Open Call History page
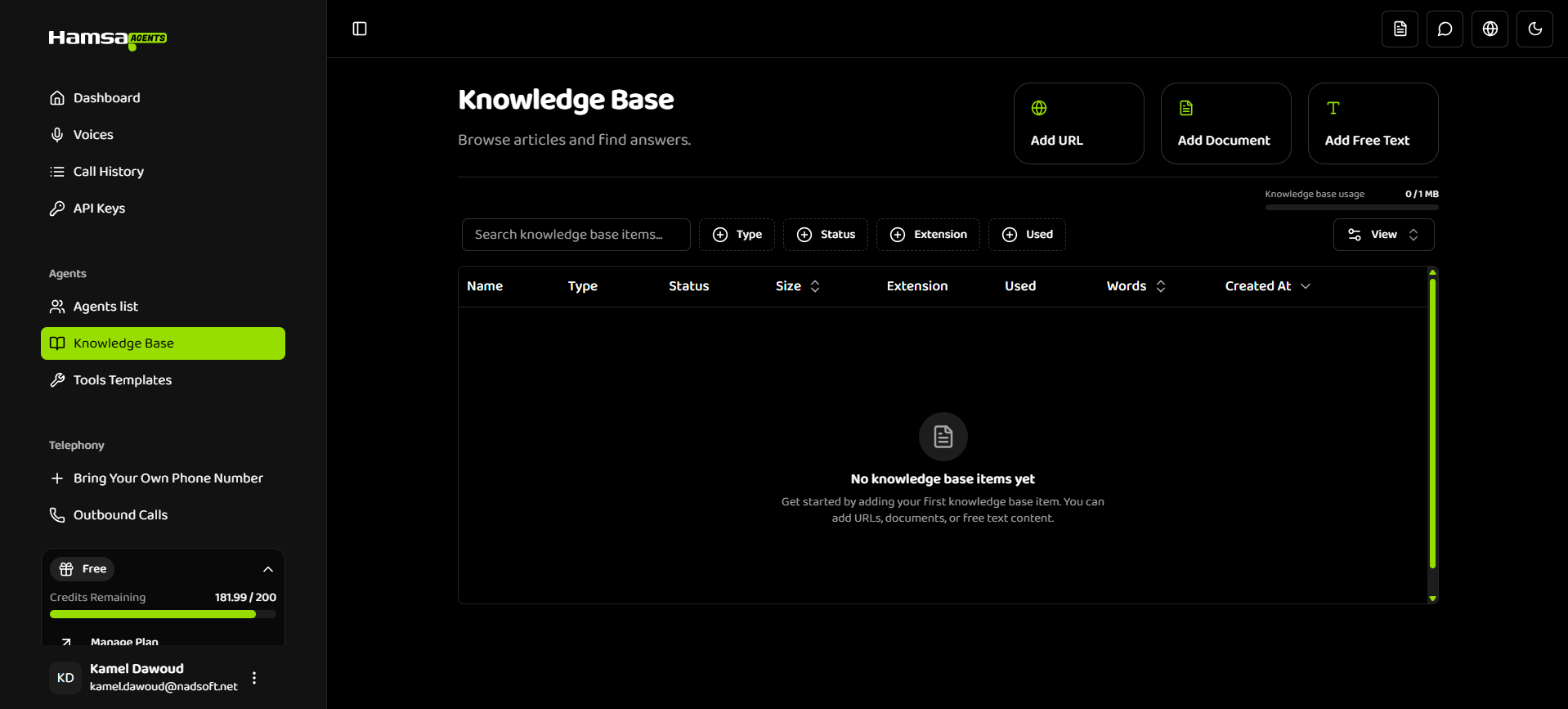 tap(163, 172)
